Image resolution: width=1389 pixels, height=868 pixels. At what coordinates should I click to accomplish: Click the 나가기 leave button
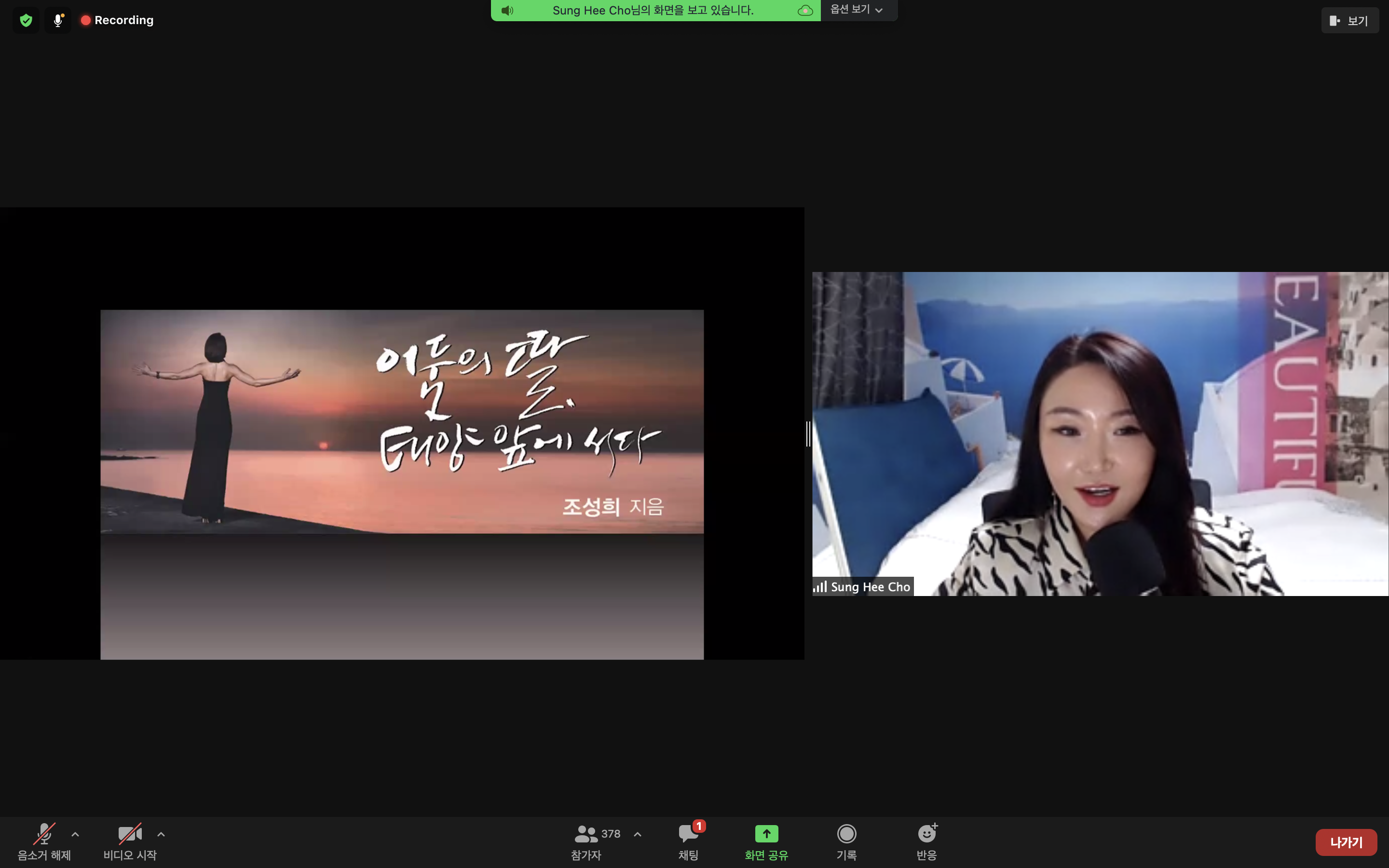(1346, 842)
